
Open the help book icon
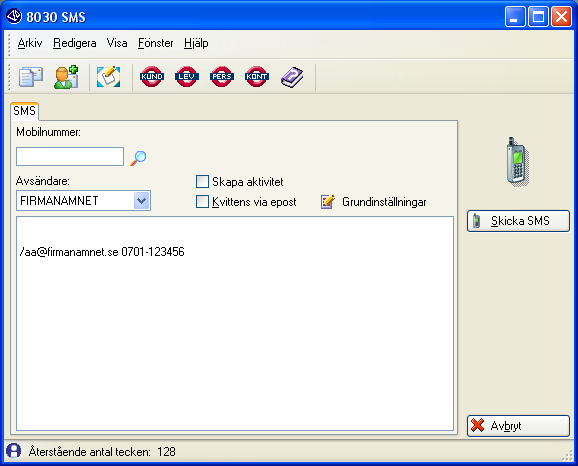292,77
